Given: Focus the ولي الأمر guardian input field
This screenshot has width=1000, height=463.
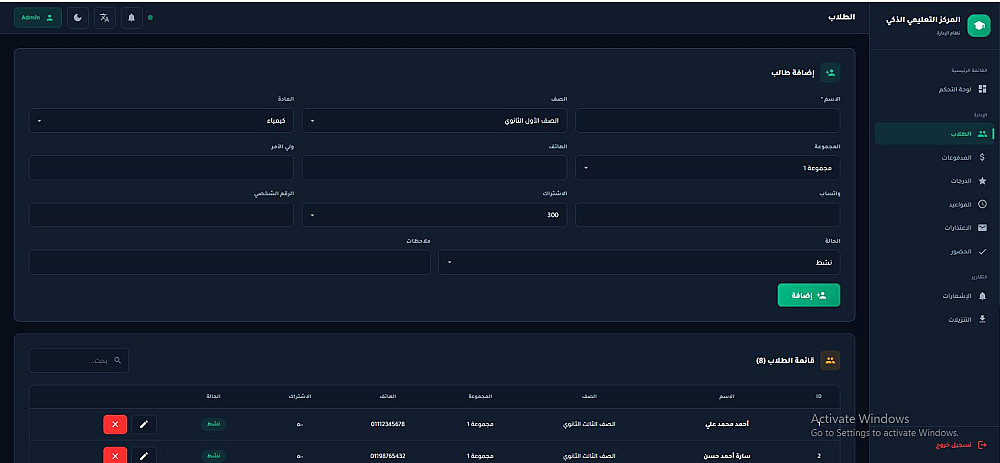Looking at the screenshot, I should pos(161,168).
